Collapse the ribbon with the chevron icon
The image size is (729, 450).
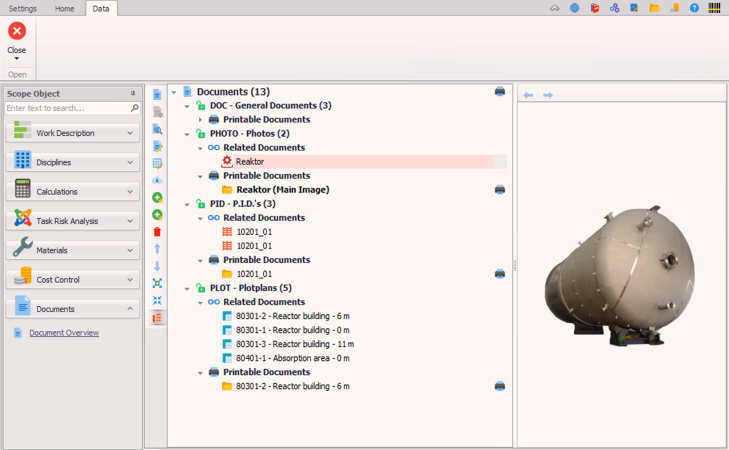click(555, 8)
